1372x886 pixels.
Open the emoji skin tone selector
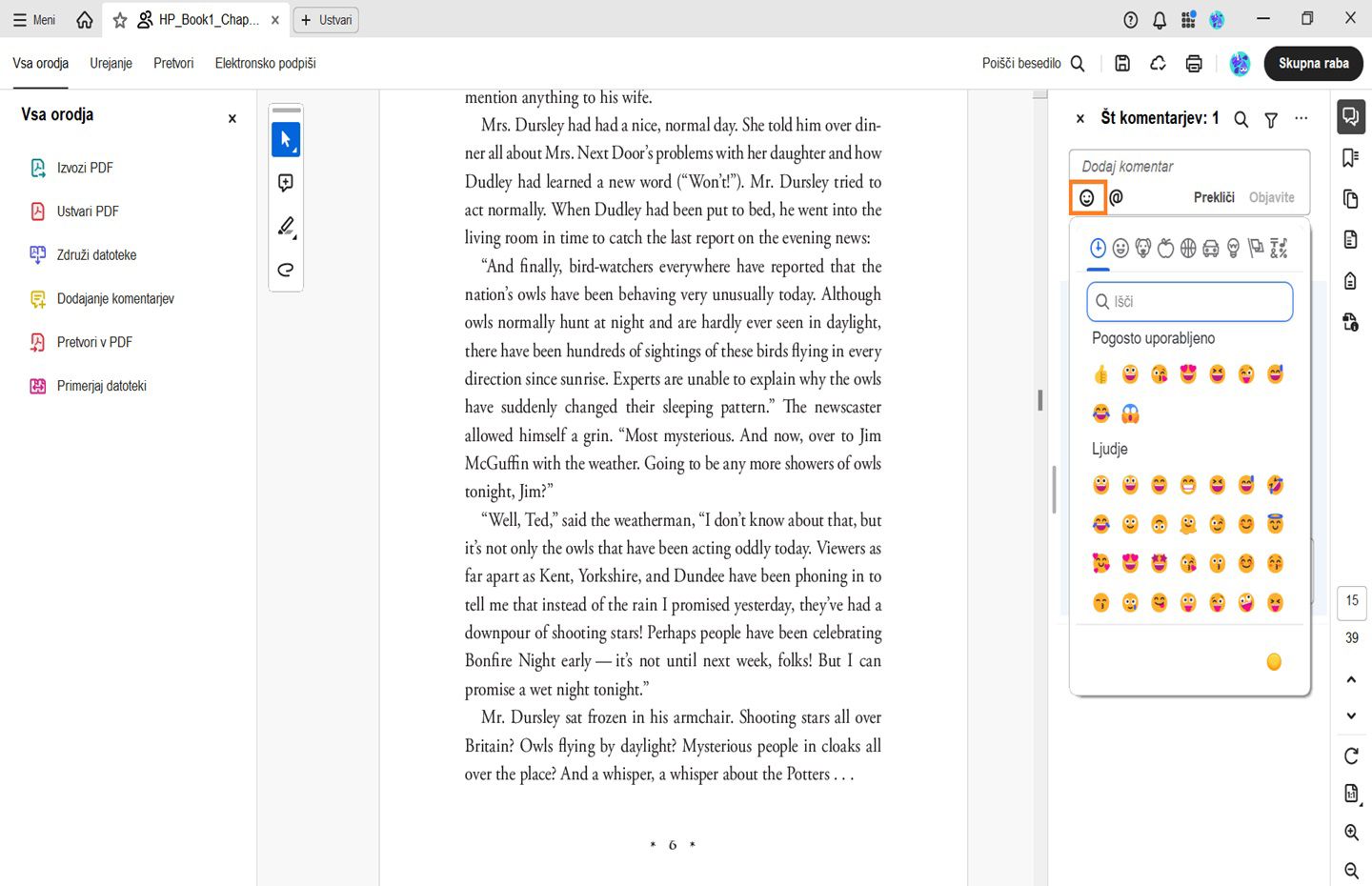pyautogui.click(x=1274, y=662)
